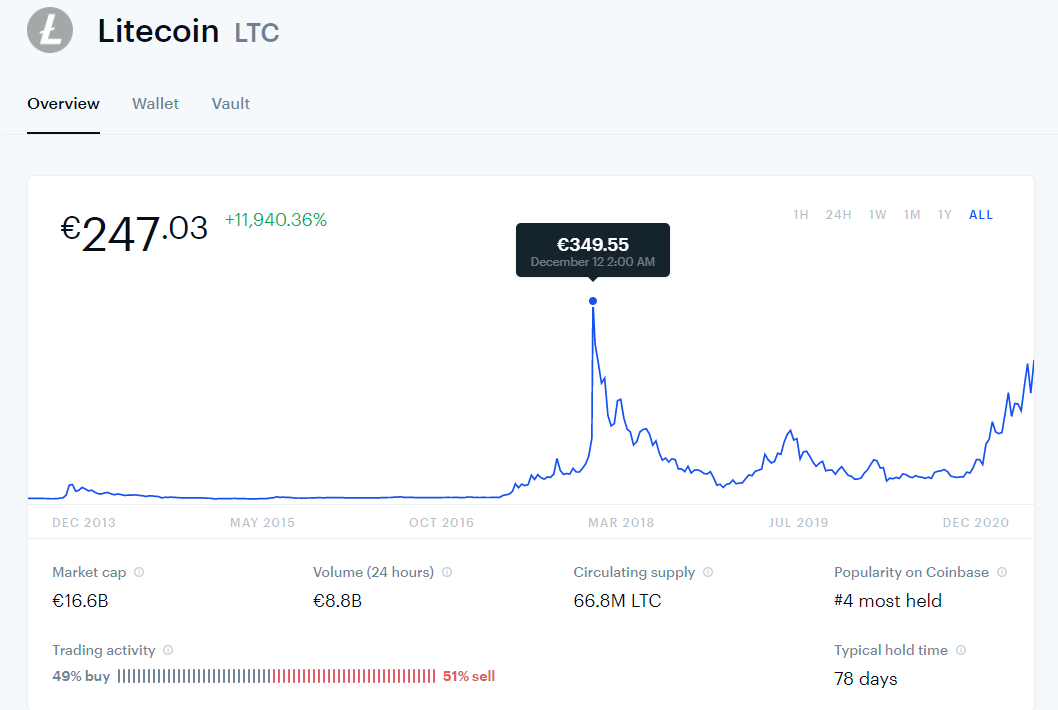Set chart range to 24H
Viewport: 1058px width, 710px height.
[x=839, y=215]
